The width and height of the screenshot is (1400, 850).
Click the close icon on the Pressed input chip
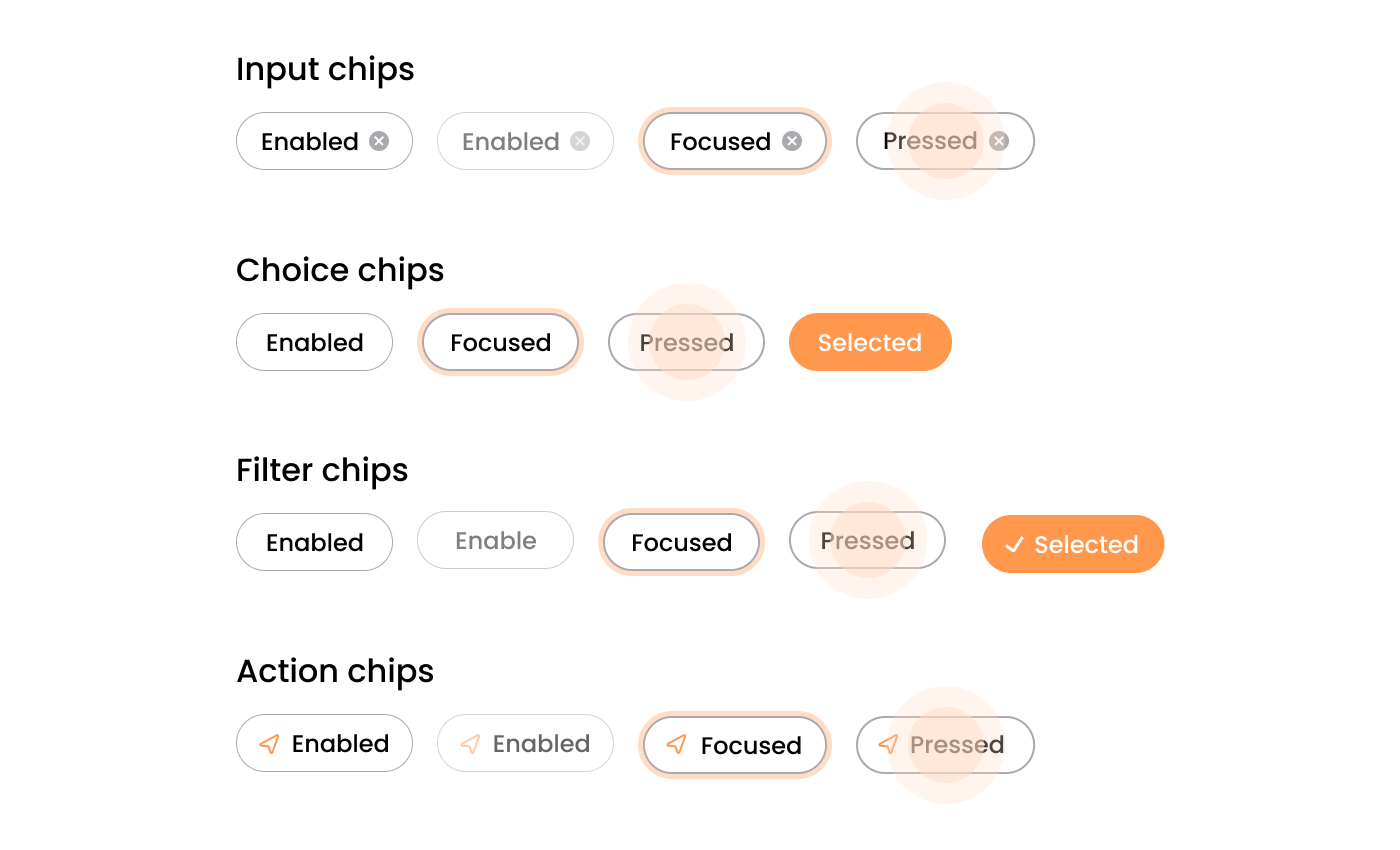pyautogui.click(x=998, y=141)
